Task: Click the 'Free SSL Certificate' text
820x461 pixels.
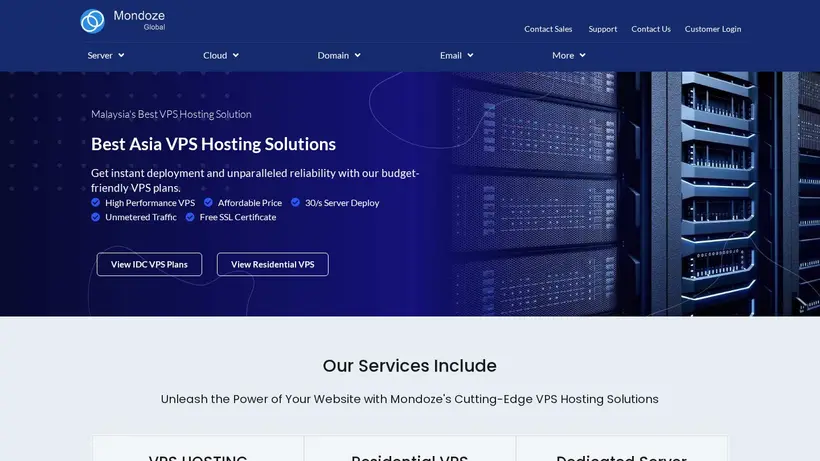Action: (x=238, y=217)
